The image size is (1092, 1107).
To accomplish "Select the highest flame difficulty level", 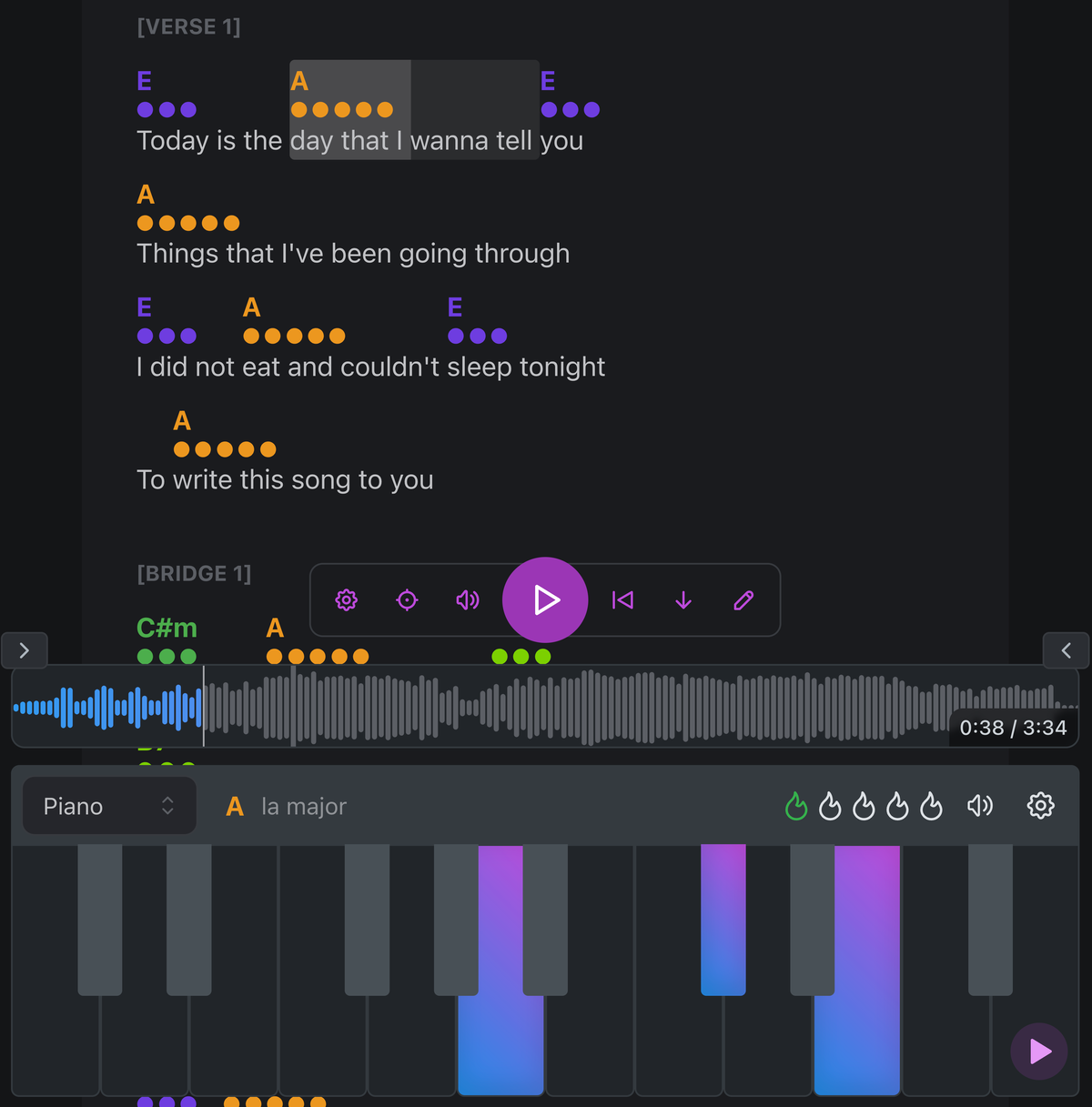I will tap(931, 806).
